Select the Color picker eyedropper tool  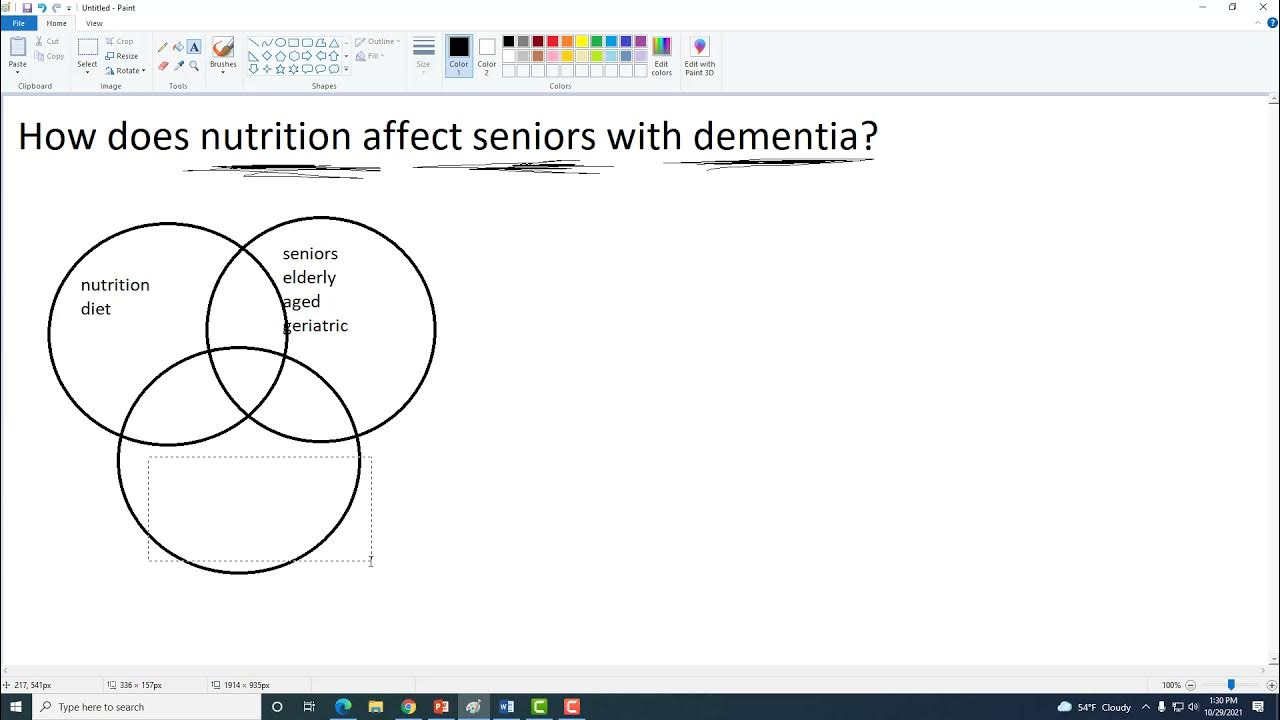[178, 66]
